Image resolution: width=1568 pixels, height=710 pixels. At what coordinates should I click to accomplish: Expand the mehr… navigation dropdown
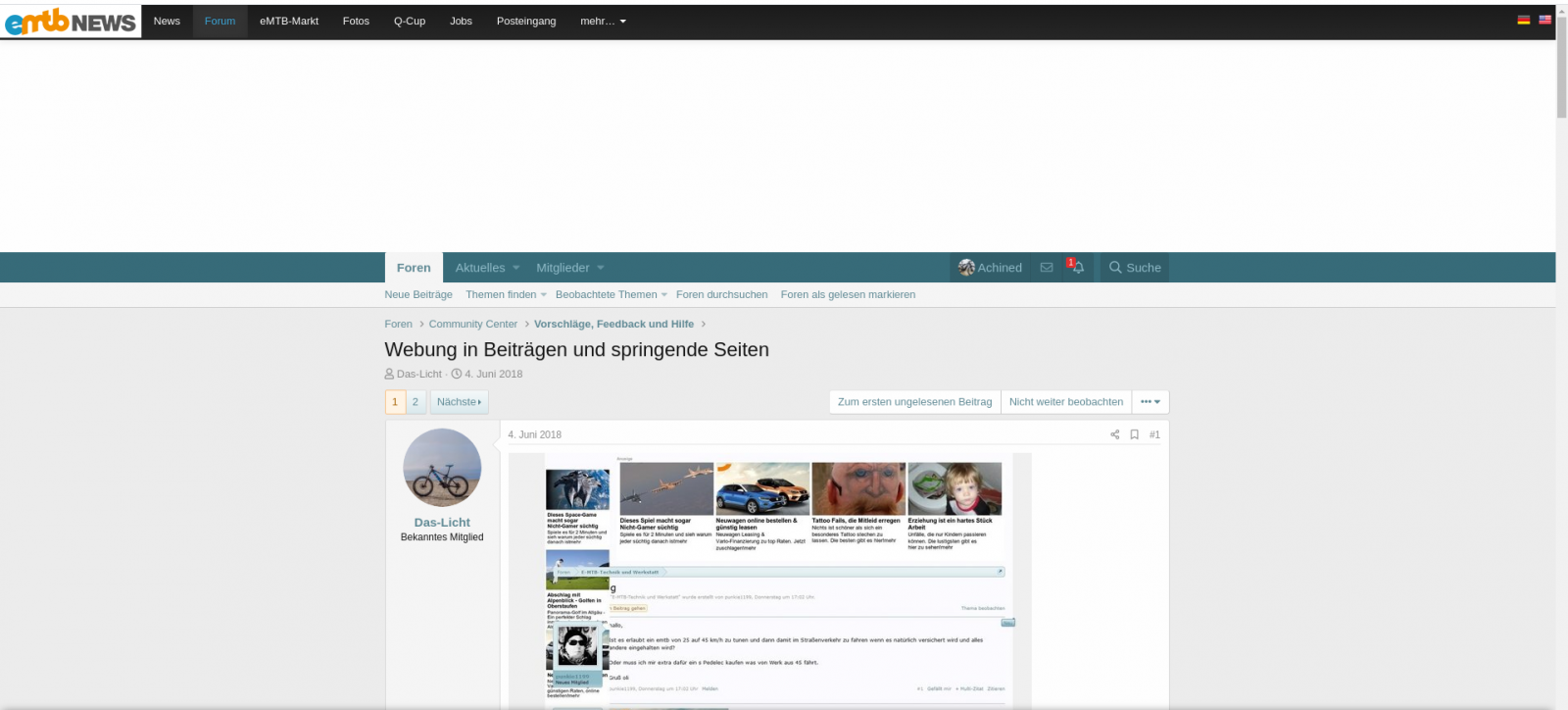tap(603, 21)
